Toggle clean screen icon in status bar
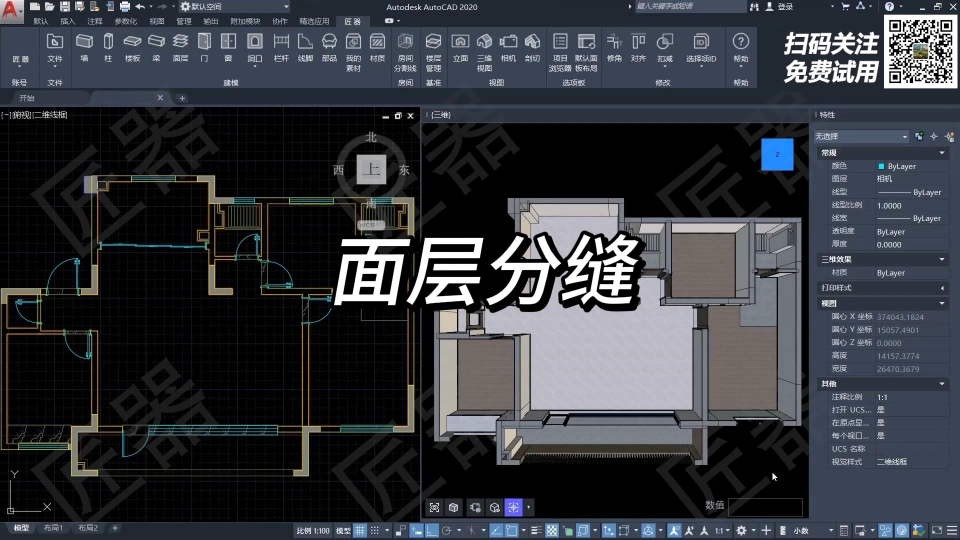960x540 pixels. tap(937, 530)
